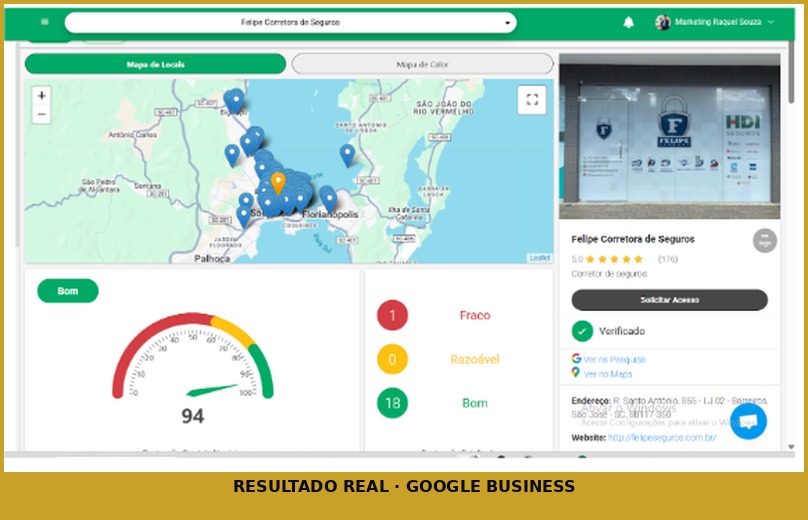
Task: Select the red Fraco count circle
Action: (392, 315)
